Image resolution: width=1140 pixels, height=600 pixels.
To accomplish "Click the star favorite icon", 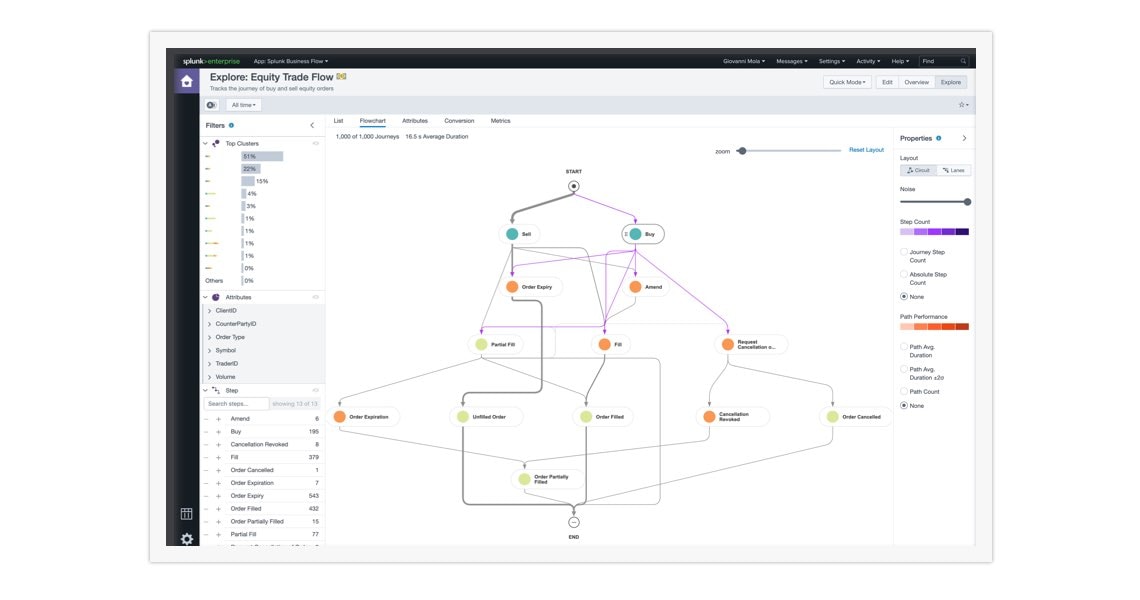I will point(962,105).
